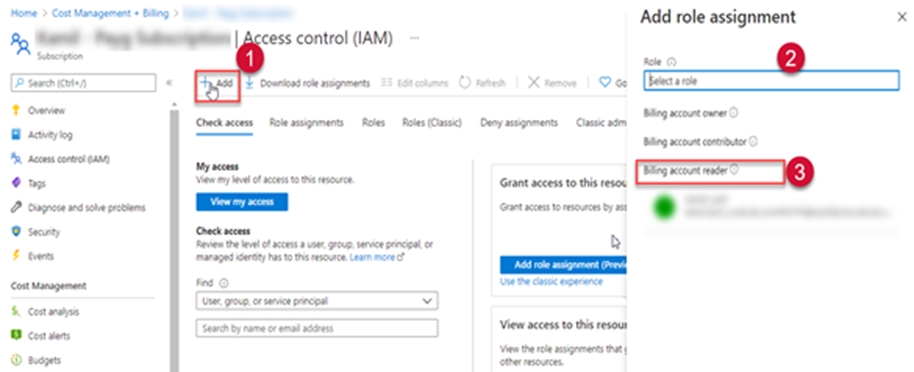Switch to Deny assignments tab

[519, 122]
